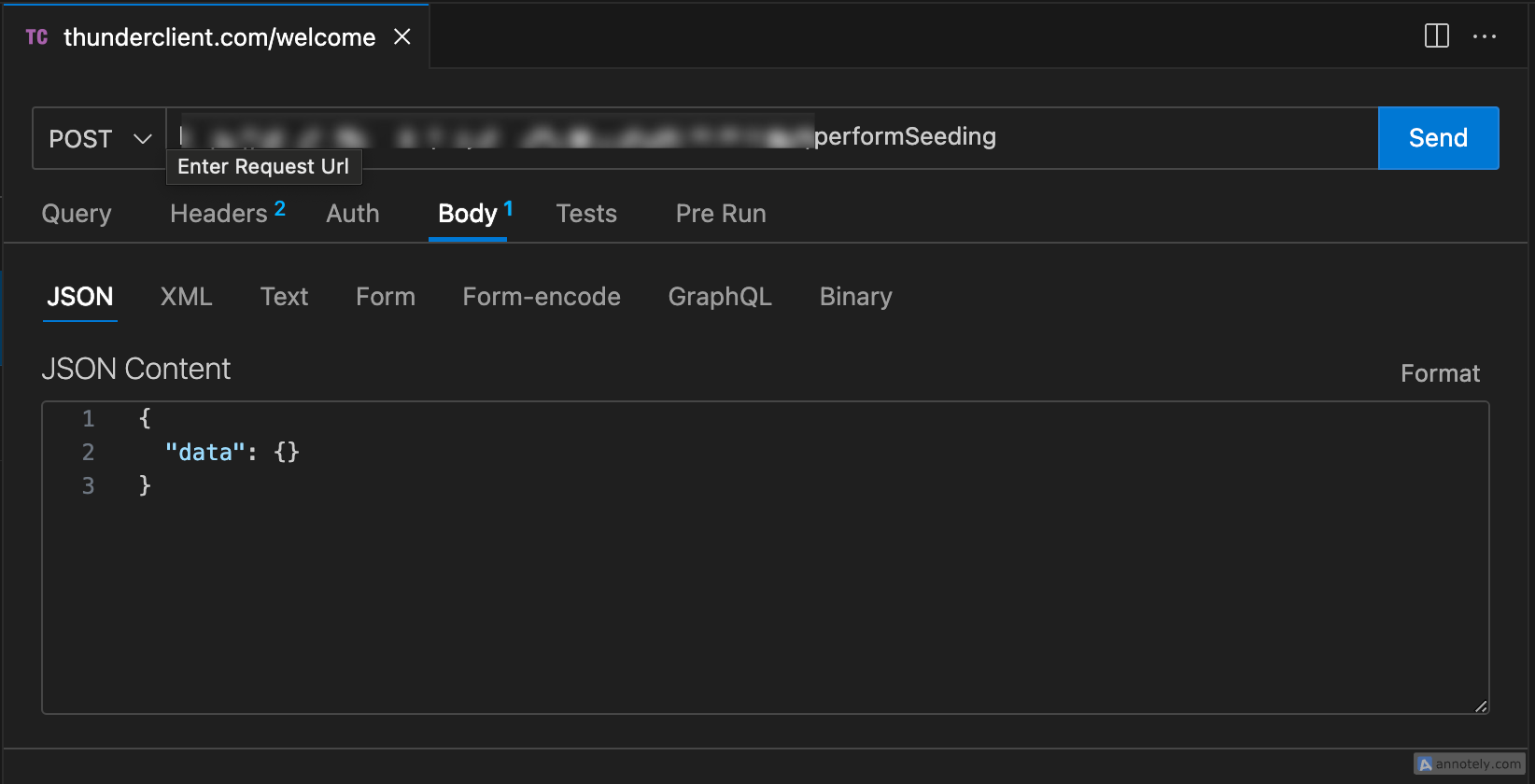Switch to Binary body type
The image size is (1535, 784).
pos(855,297)
